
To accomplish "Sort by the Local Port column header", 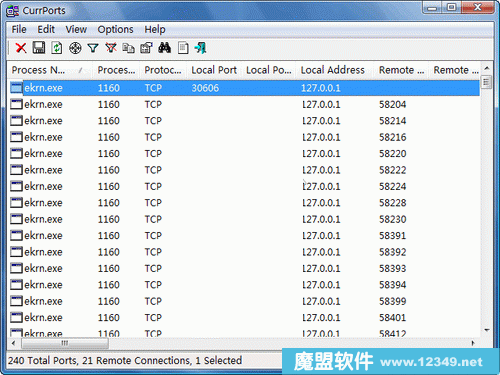I will pyautogui.click(x=214, y=70).
